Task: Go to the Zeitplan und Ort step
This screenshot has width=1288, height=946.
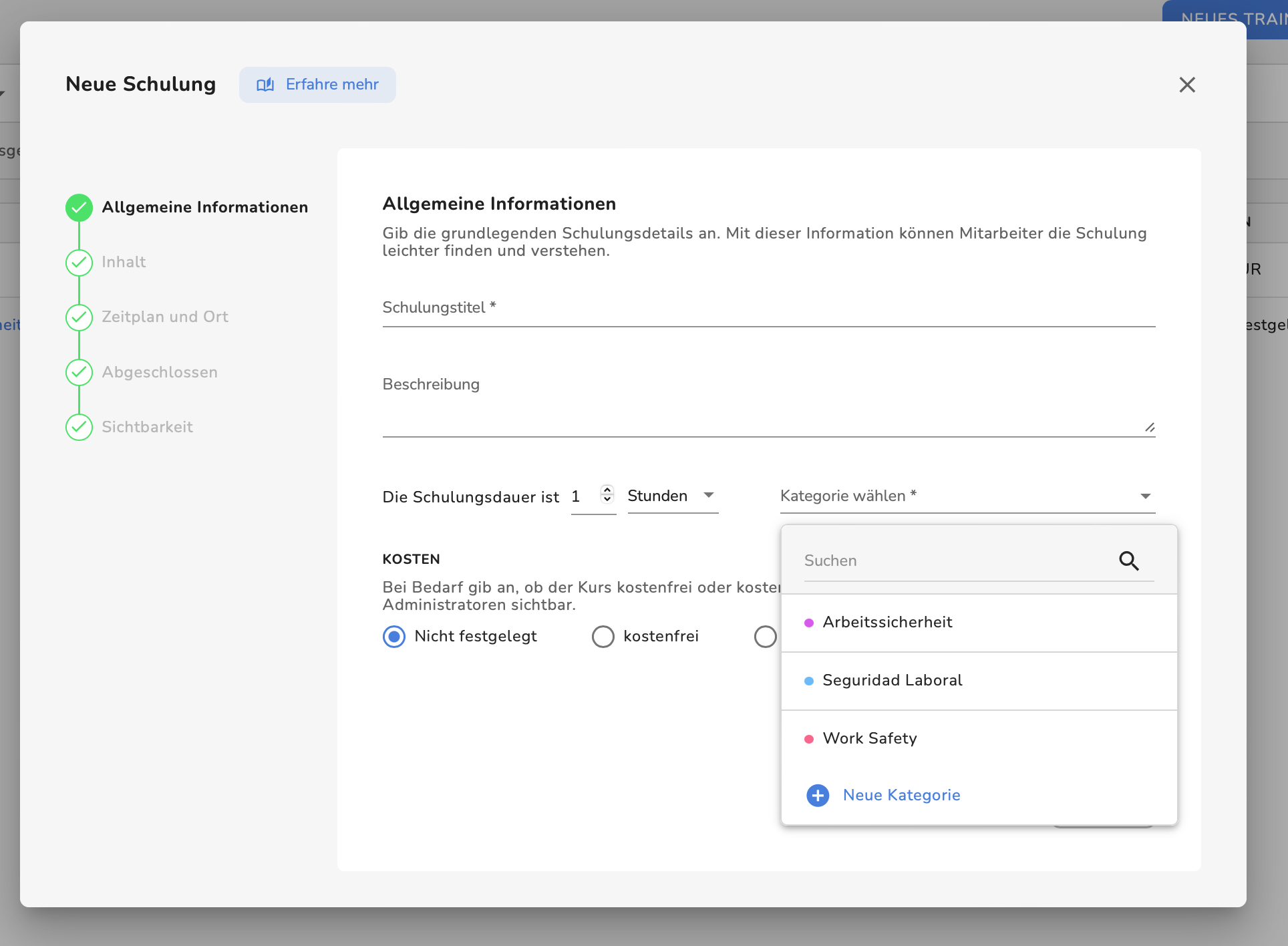Action: click(x=165, y=317)
